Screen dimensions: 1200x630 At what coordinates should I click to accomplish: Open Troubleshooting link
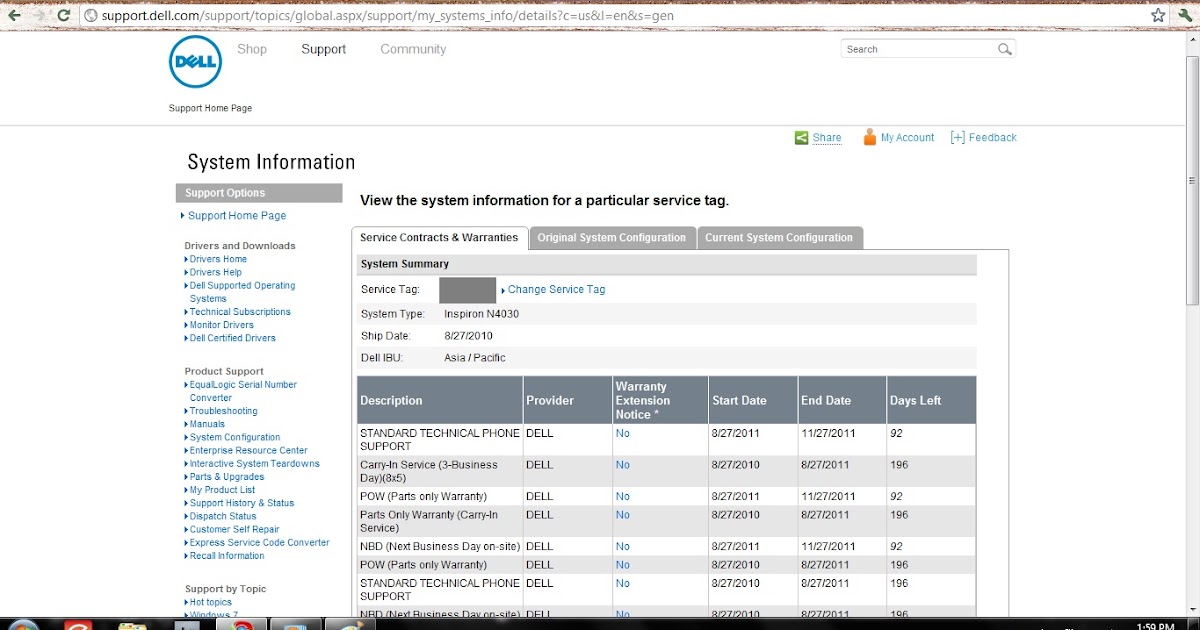224,411
